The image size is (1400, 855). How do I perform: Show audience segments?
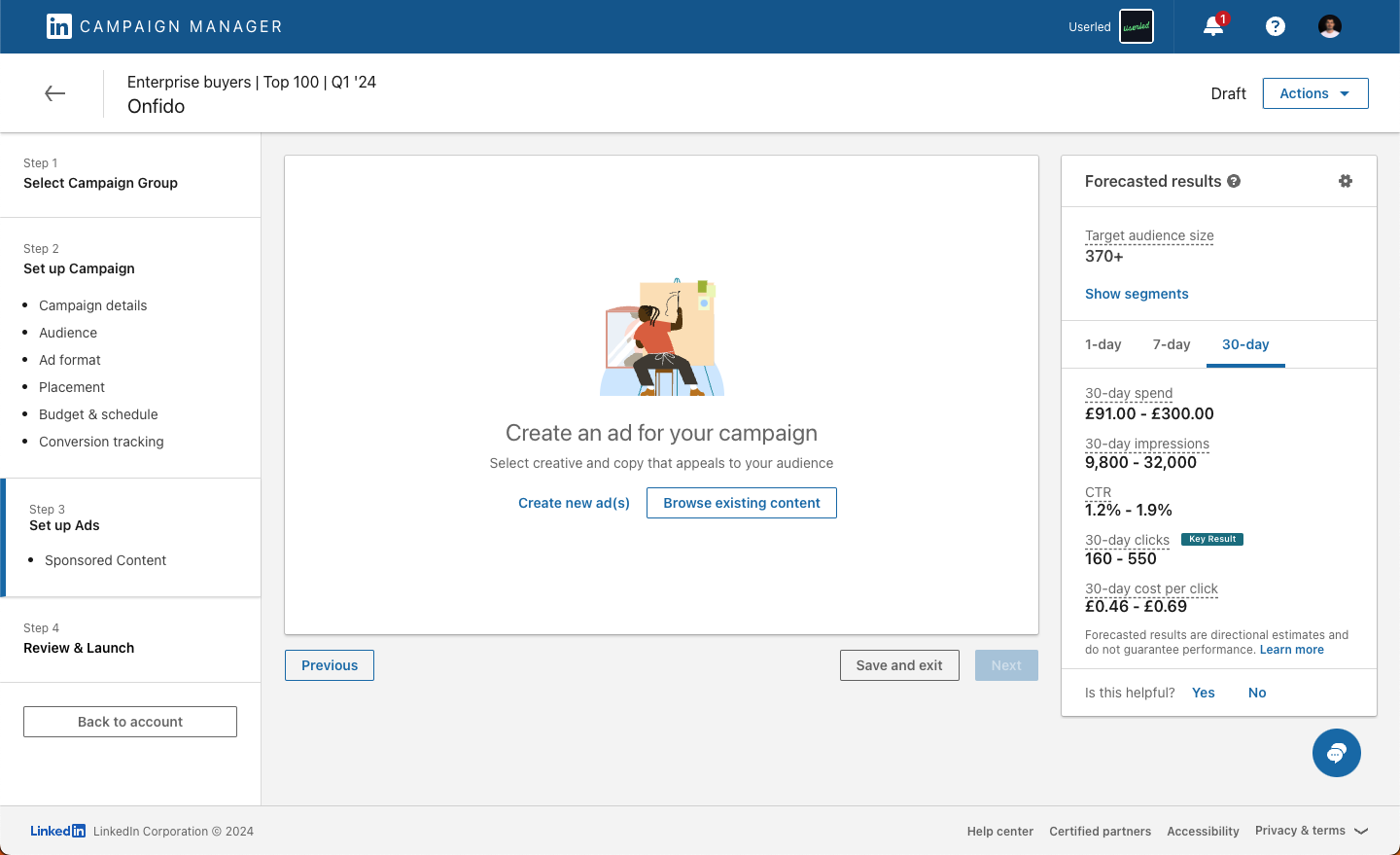[1137, 294]
